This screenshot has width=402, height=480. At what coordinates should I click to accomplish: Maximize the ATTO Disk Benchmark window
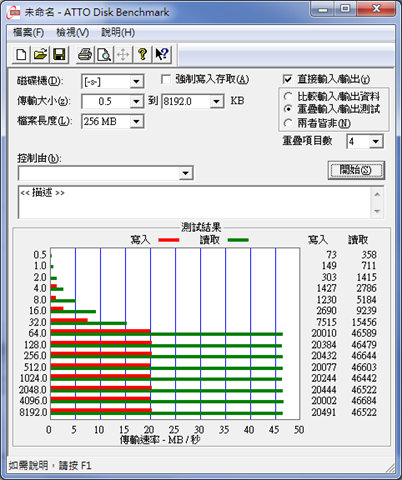(345, 9)
